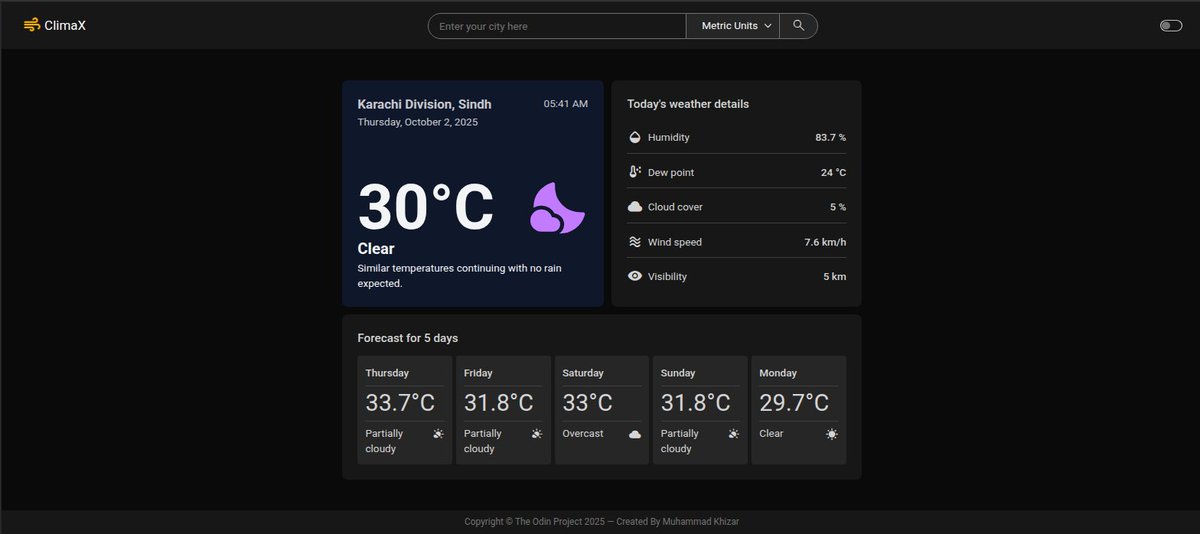This screenshot has width=1200, height=534.
Task: Click the 'Clear' condition label in current weather
Action: (376, 249)
